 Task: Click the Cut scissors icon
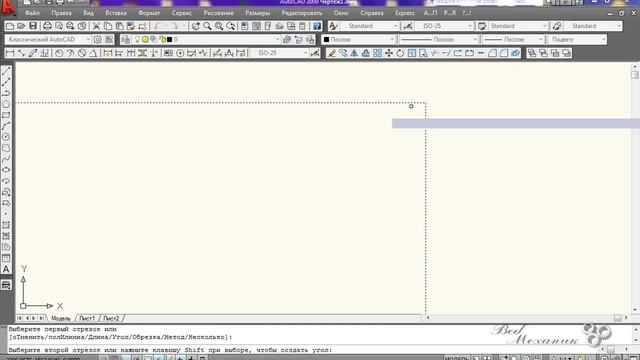96,26
